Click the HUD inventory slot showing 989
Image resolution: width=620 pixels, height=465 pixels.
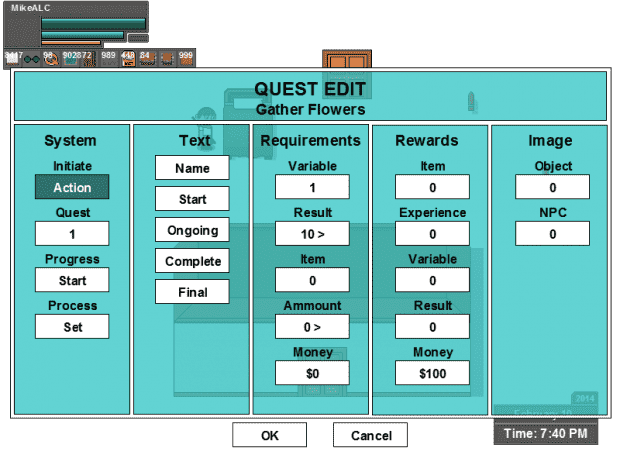click(x=108, y=58)
